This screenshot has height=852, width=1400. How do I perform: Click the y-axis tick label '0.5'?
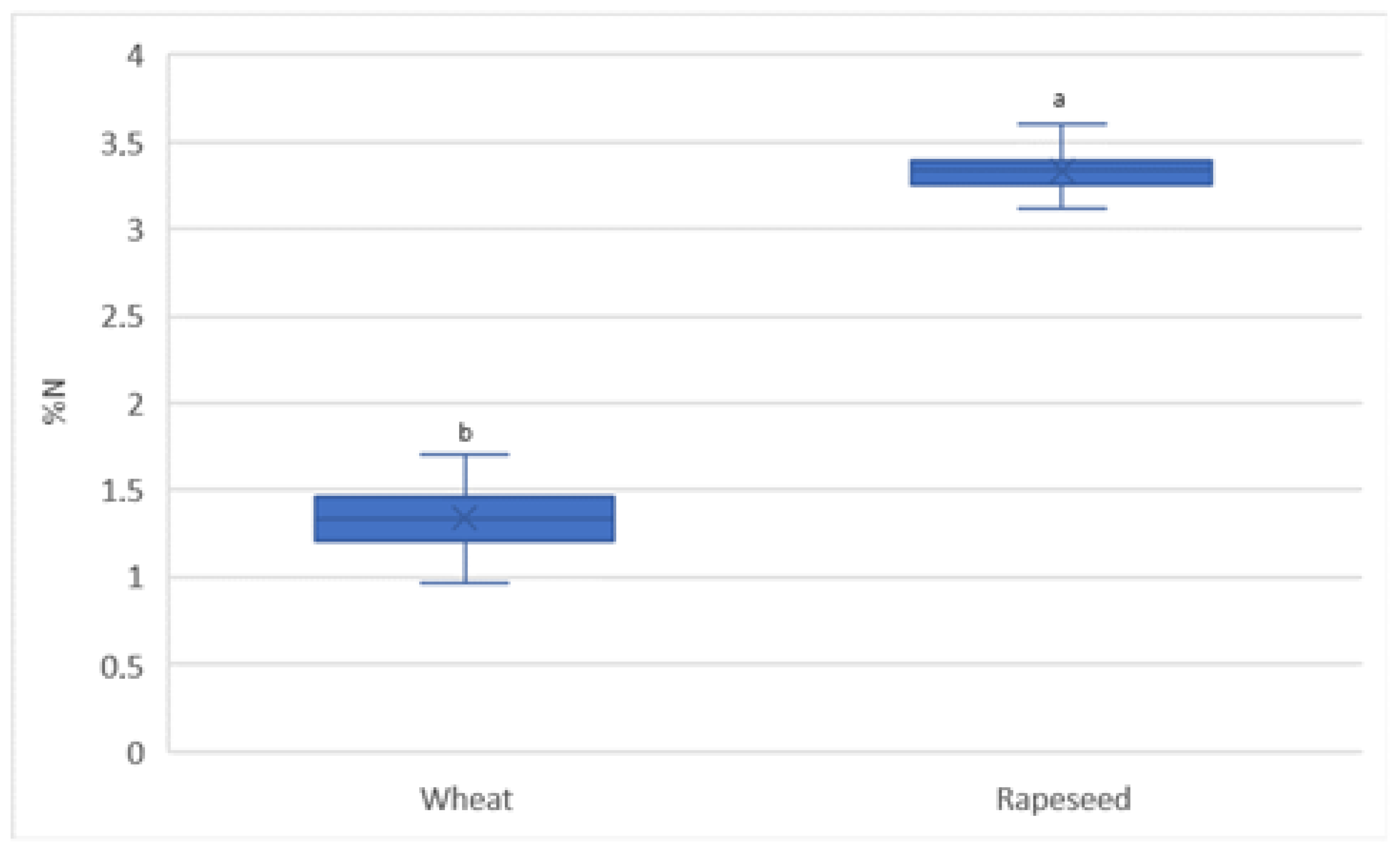[x=122, y=666]
